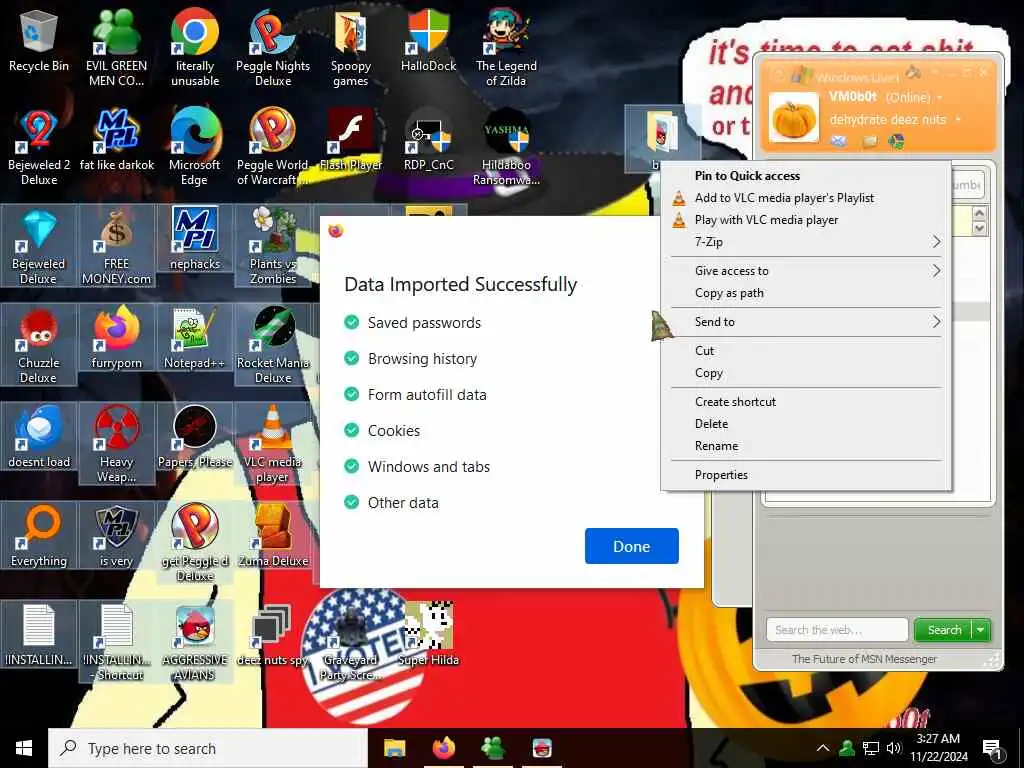The height and width of the screenshot is (768, 1024).
Task: Launch Microsoft Edge from desktop
Action: point(195,146)
